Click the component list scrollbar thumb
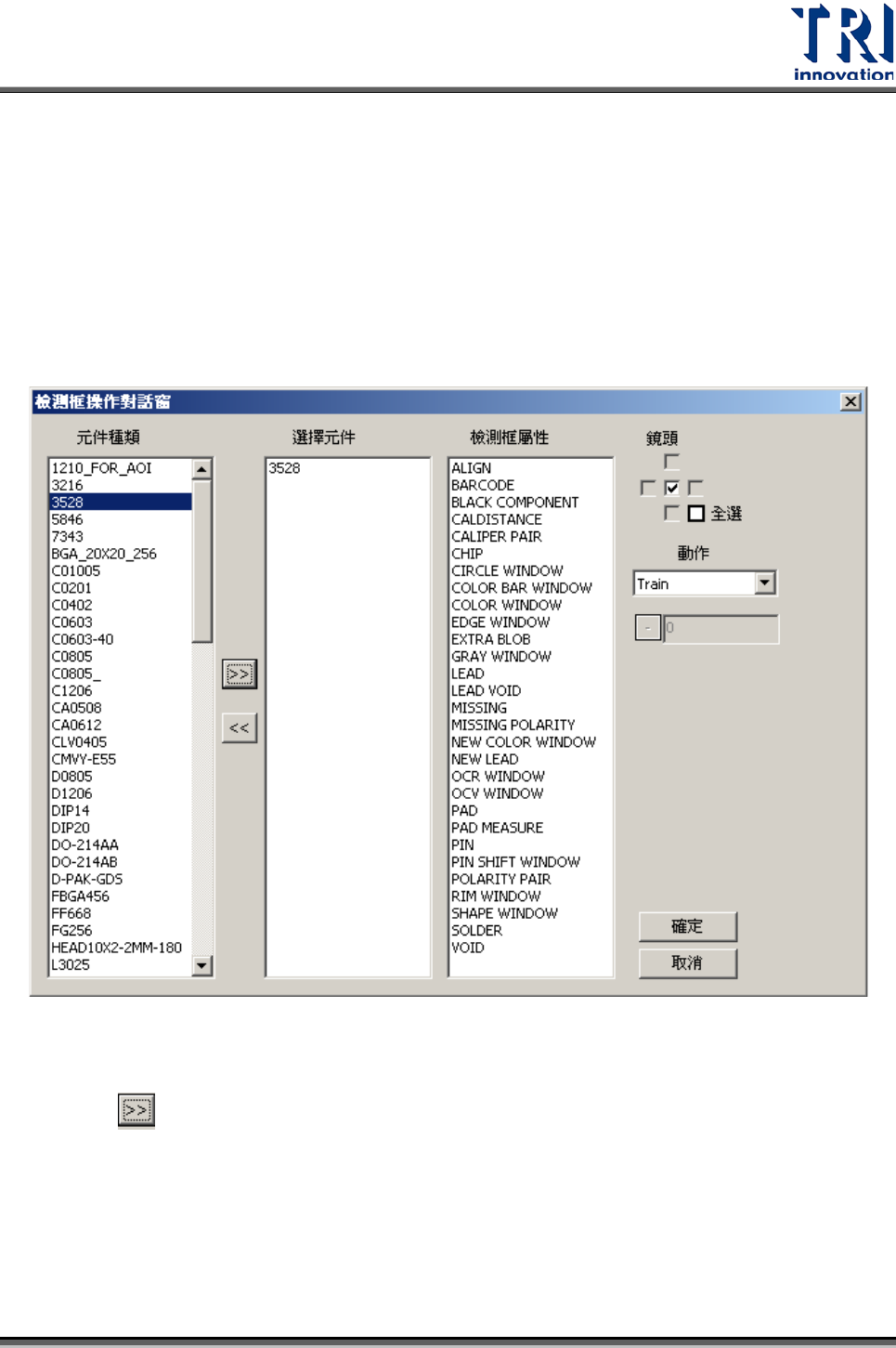The width and height of the screenshot is (896, 1348). click(202, 561)
